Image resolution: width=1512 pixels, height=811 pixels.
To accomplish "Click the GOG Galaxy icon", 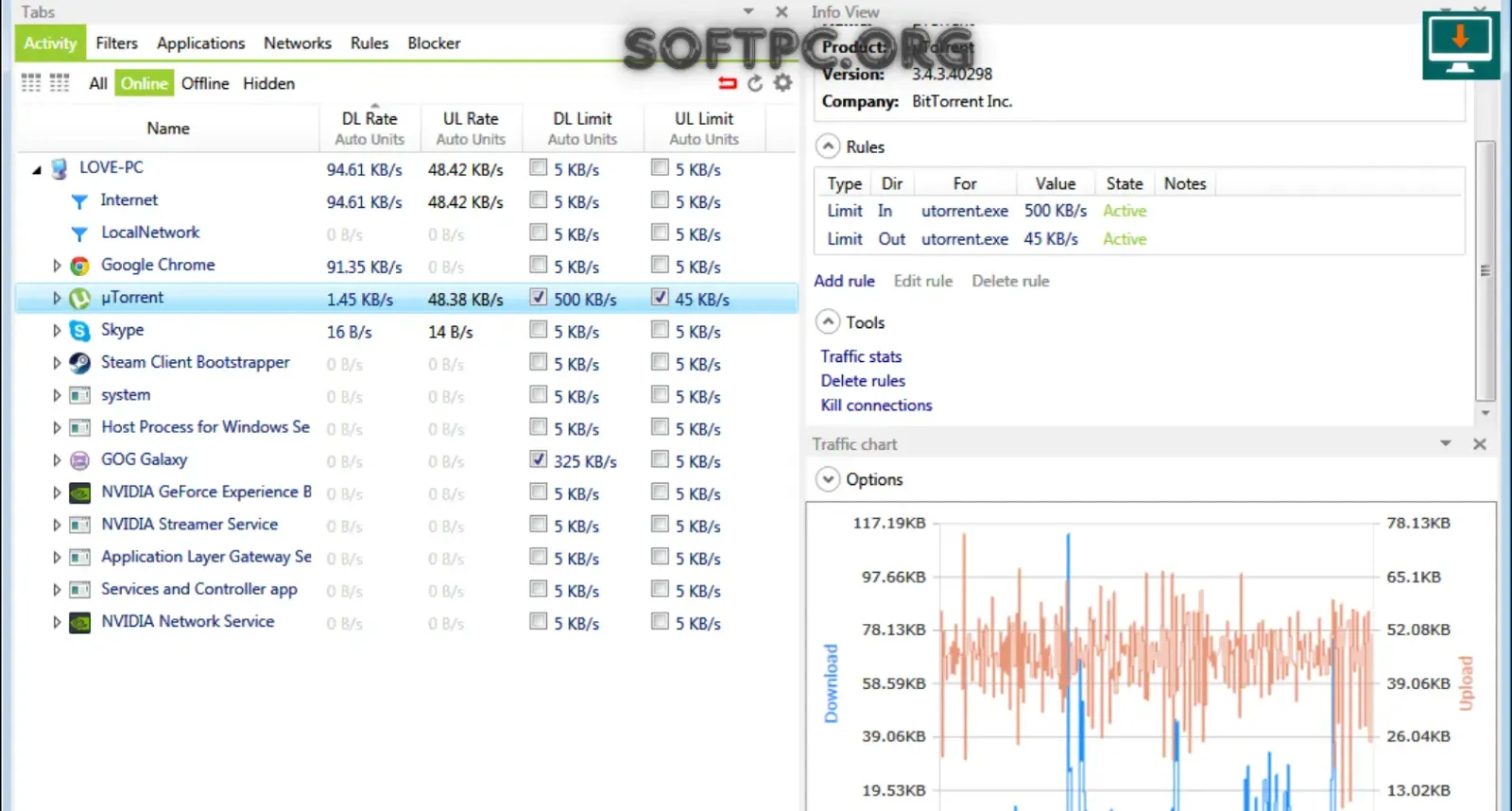I will coord(80,460).
